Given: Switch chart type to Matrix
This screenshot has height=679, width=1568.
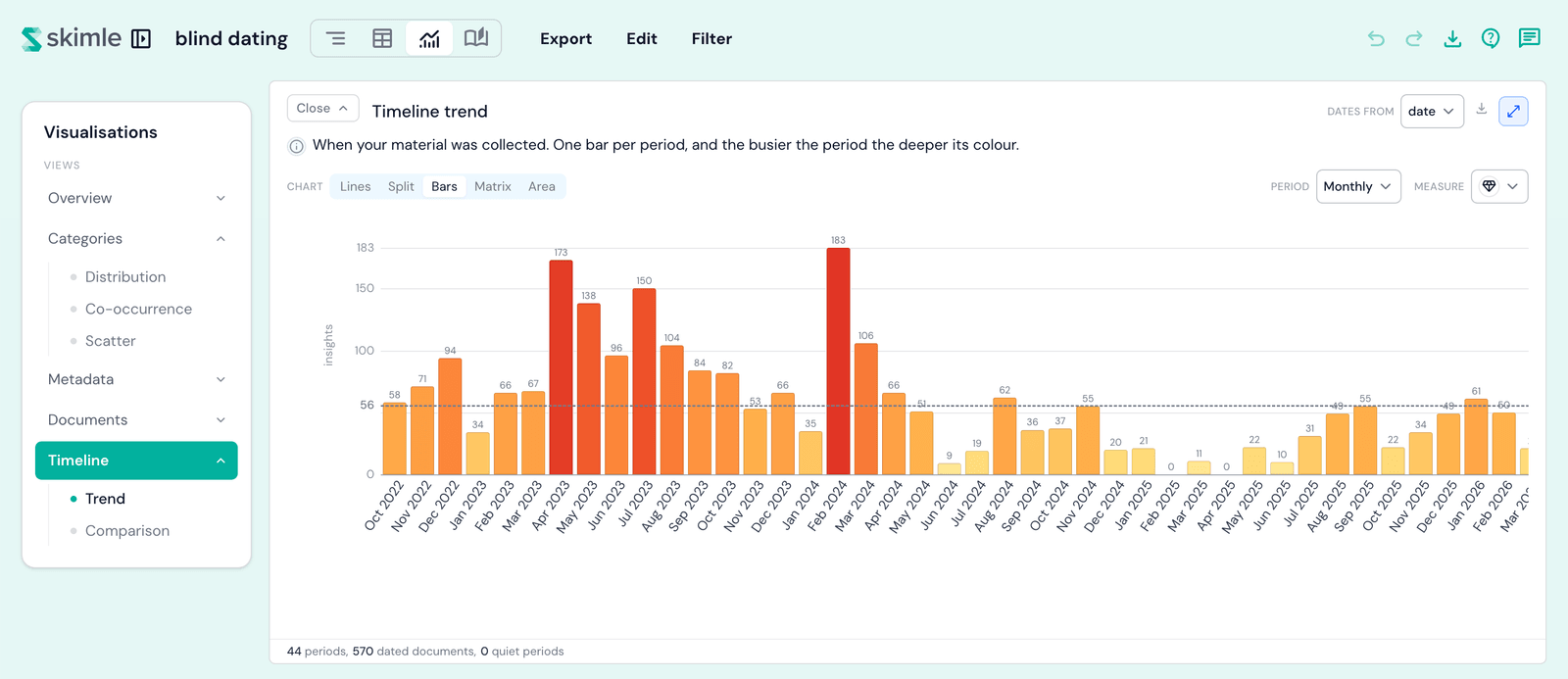Looking at the screenshot, I should coord(493,186).
